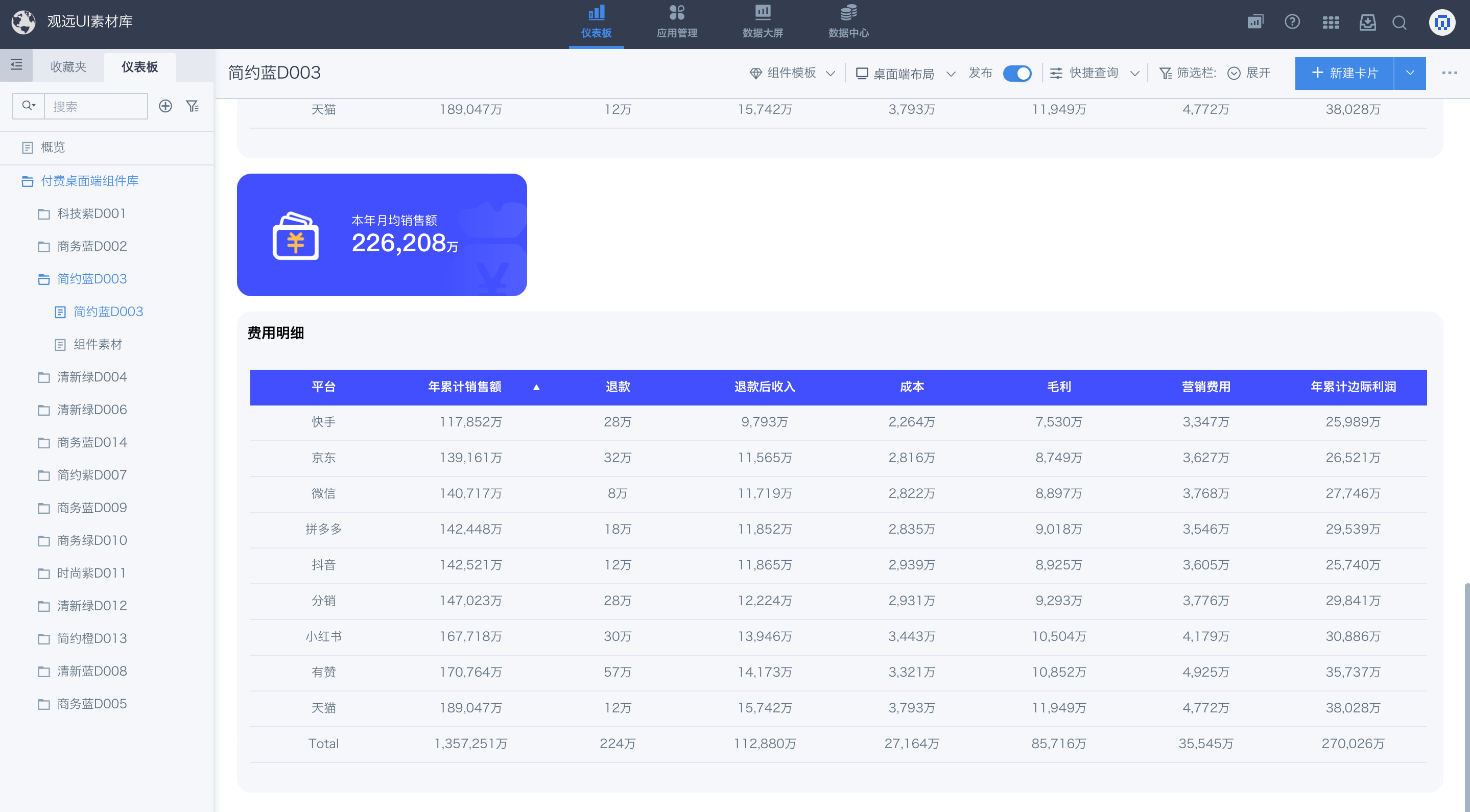
Task: Open the sidebar filter icon
Action: coord(193,106)
